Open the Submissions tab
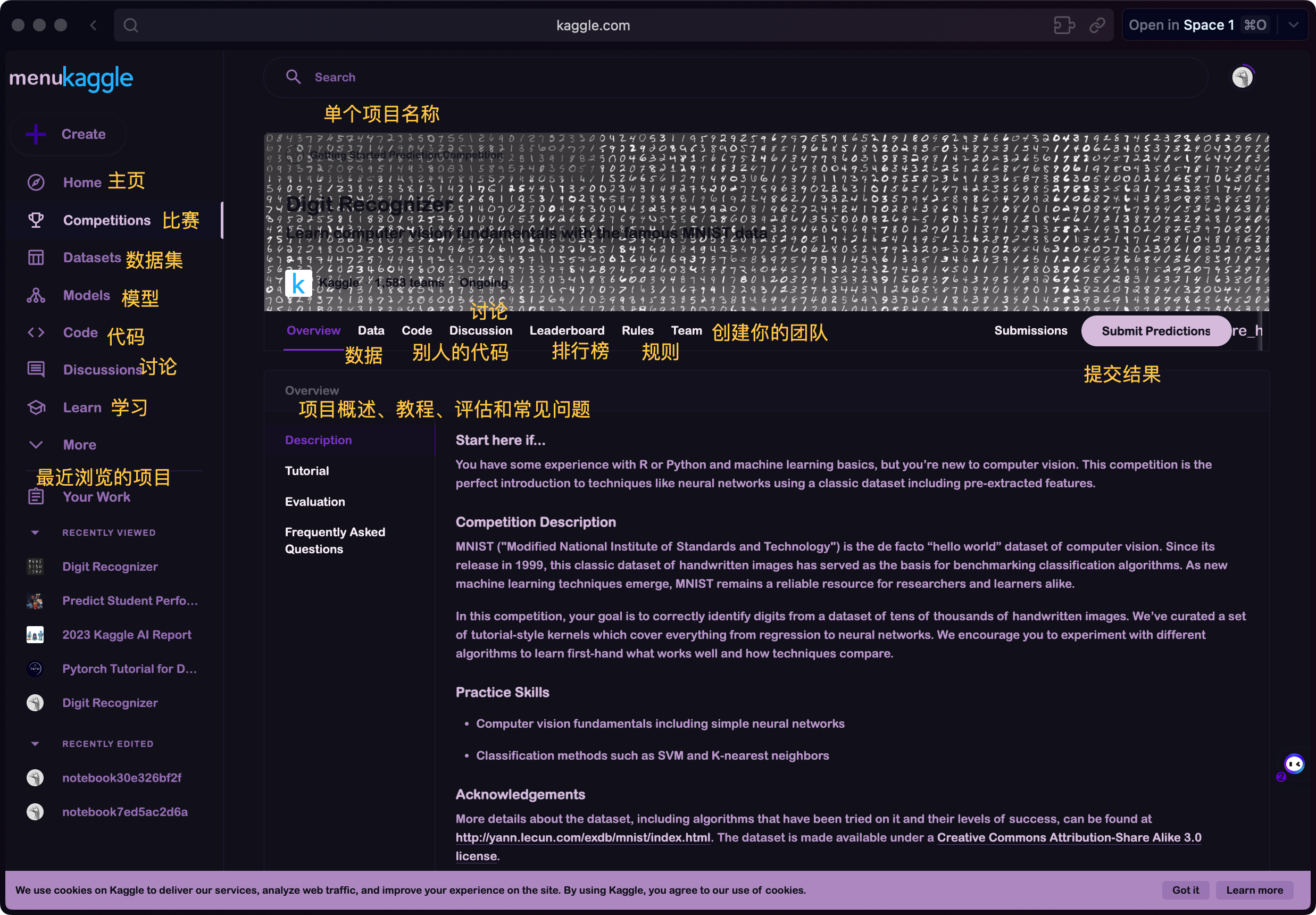Image resolution: width=1316 pixels, height=915 pixels. point(1030,331)
